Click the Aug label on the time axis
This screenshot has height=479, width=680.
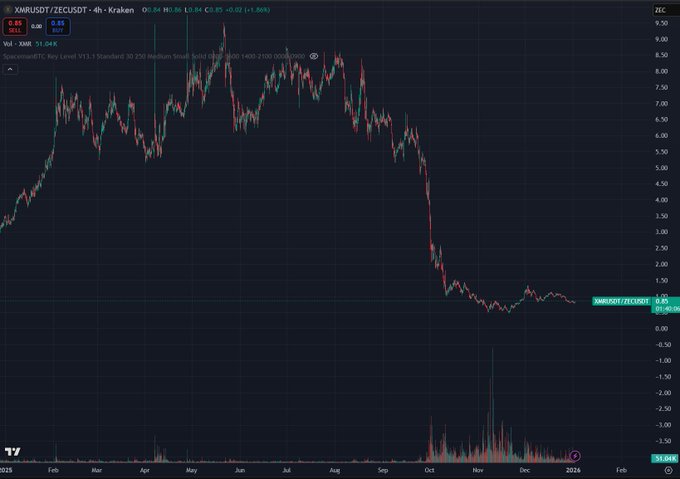(334, 470)
